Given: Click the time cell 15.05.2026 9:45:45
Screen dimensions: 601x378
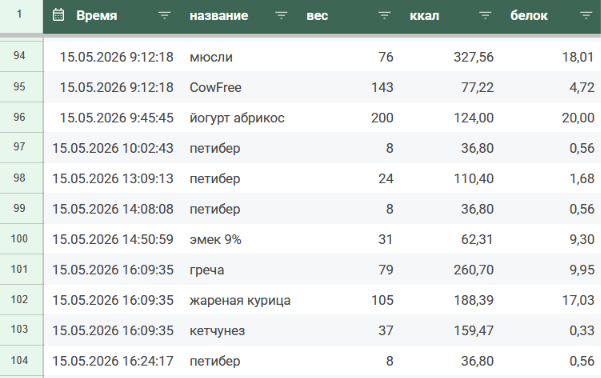Looking at the screenshot, I should [113, 118].
